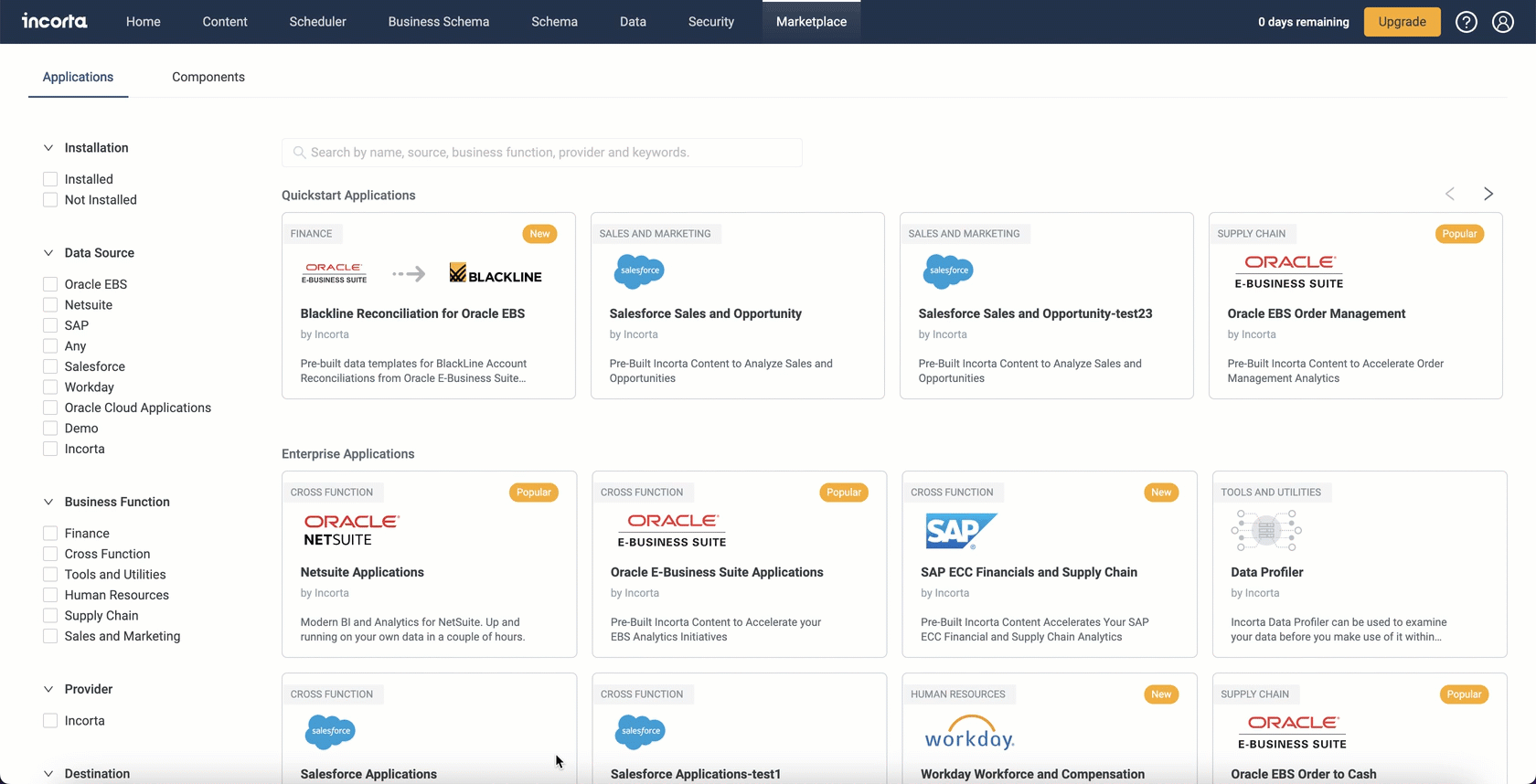Open Business Schema in navigation
This screenshot has height=784, width=1536.
439,22
